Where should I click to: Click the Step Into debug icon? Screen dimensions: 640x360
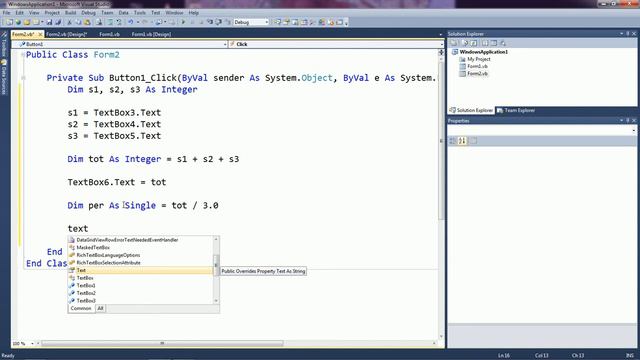[x=209, y=22]
